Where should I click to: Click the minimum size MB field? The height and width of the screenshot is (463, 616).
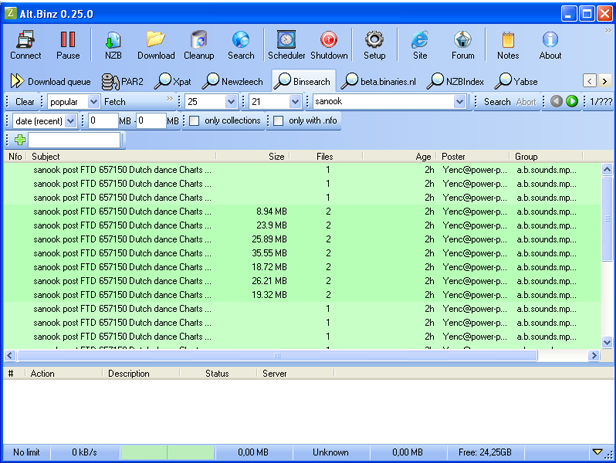(103, 121)
